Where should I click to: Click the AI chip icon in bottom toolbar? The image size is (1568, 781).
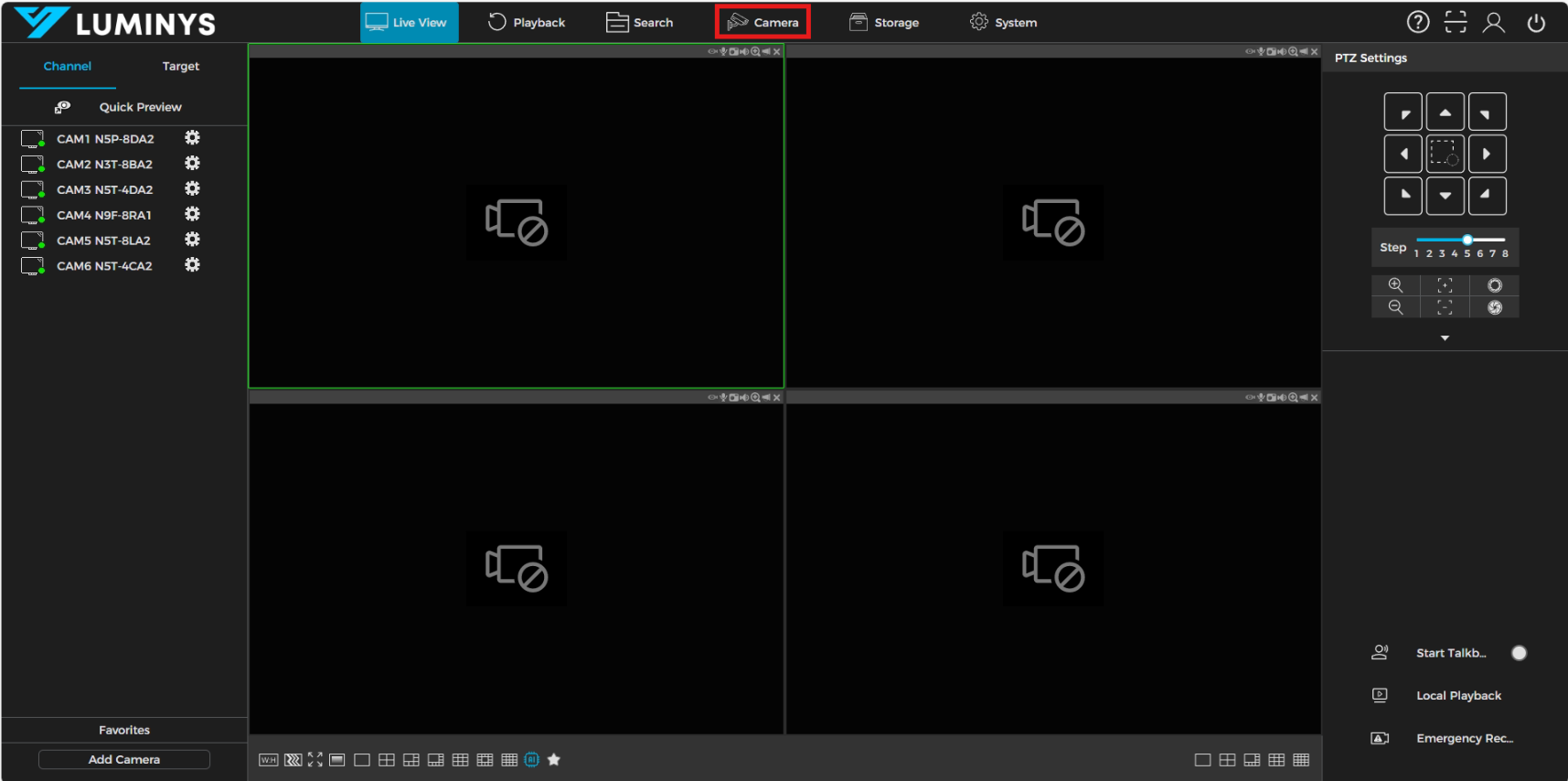pyautogui.click(x=531, y=760)
